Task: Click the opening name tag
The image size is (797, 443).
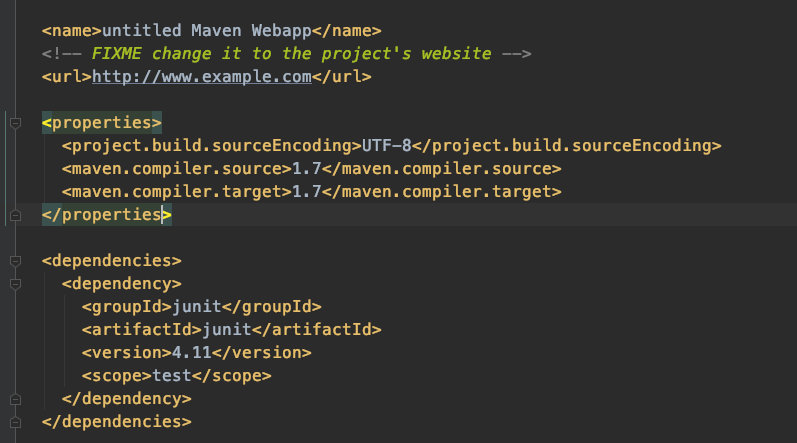Action: click(x=71, y=30)
